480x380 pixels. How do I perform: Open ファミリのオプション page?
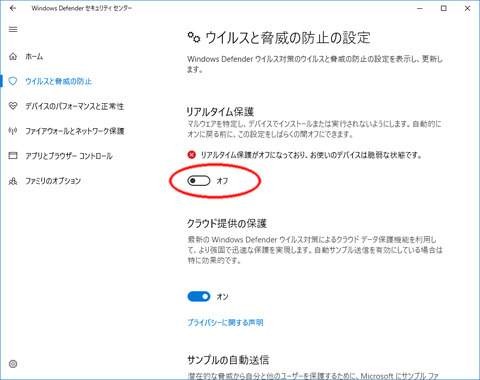pyautogui.click(x=53, y=181)
